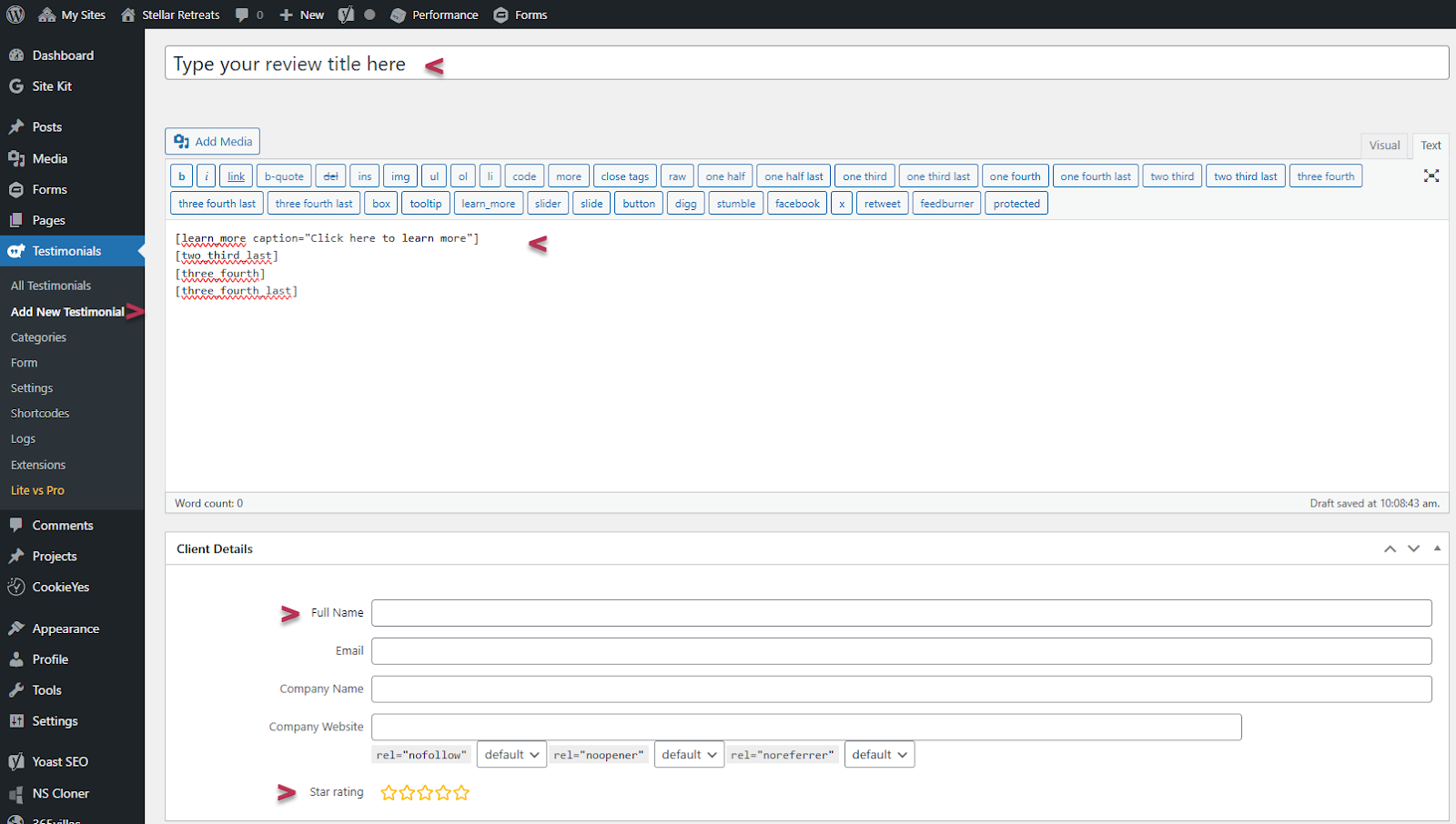The width and height of the screenshot is (1456, 824).
Task: Click the link quicktag button
Action: coord(237,176)
